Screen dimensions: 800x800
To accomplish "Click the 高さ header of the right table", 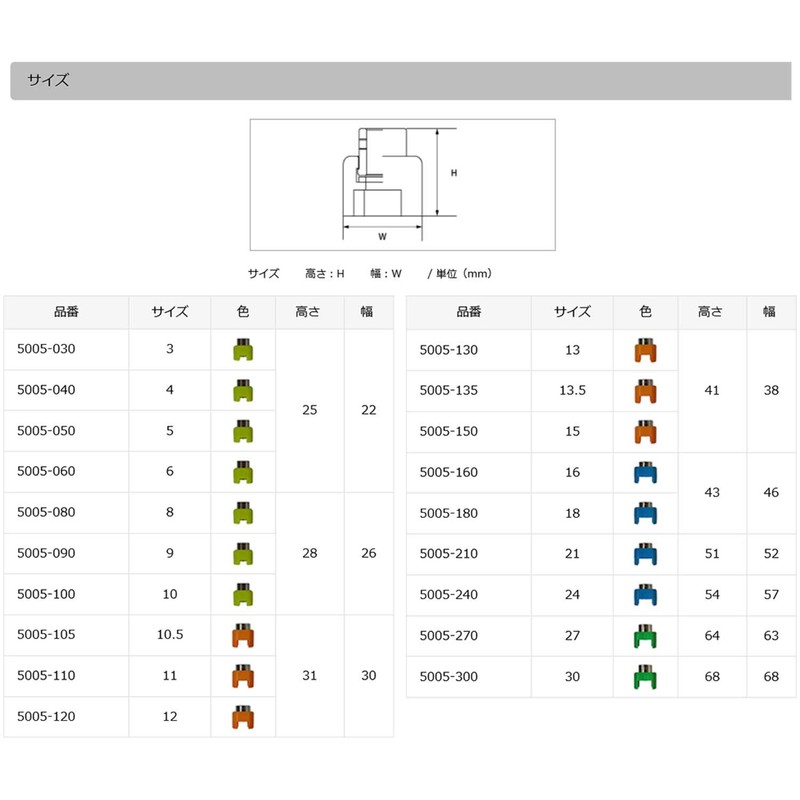I will [711, 312].
